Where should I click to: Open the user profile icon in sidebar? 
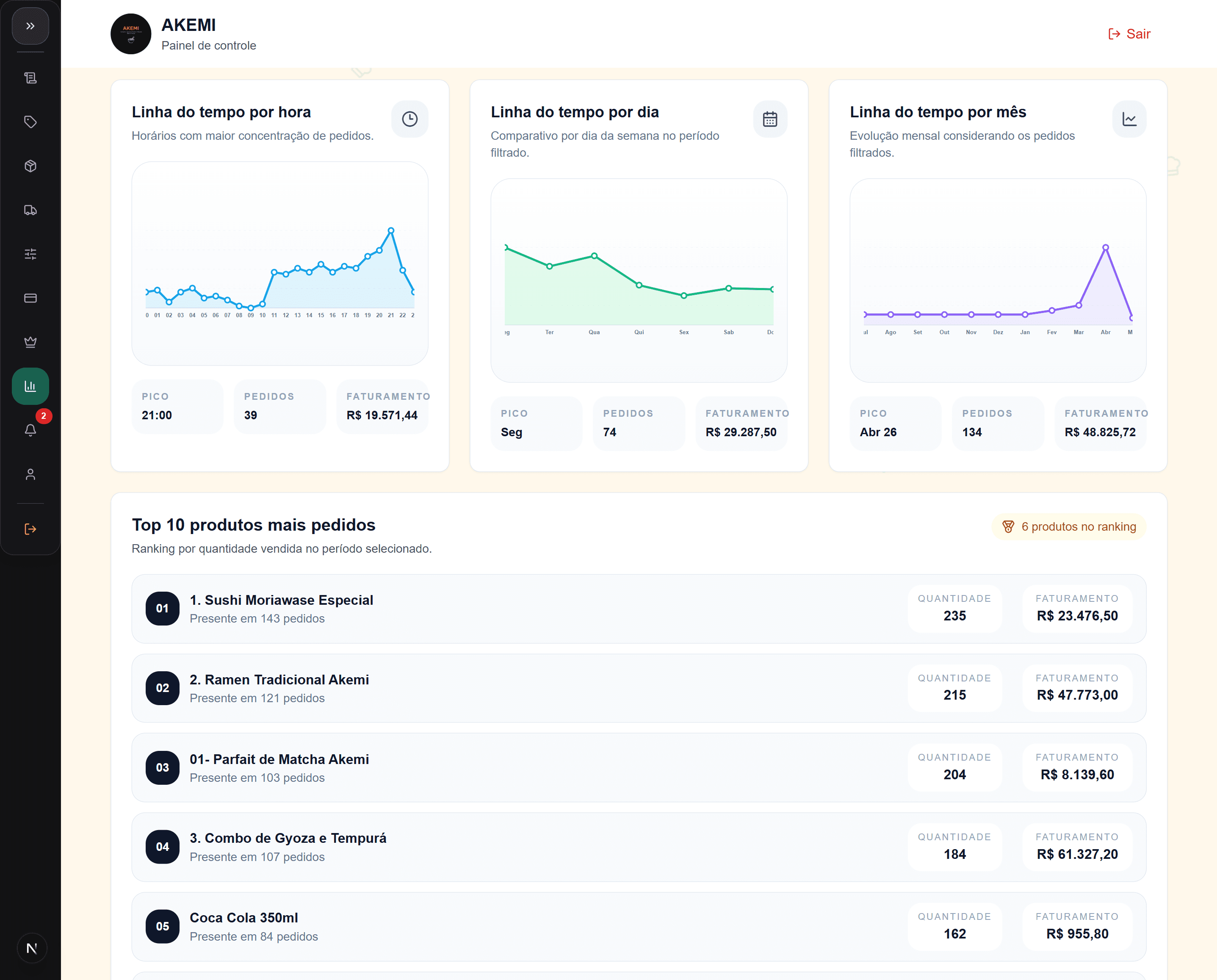pyautogui.click(x=30, y=474)
